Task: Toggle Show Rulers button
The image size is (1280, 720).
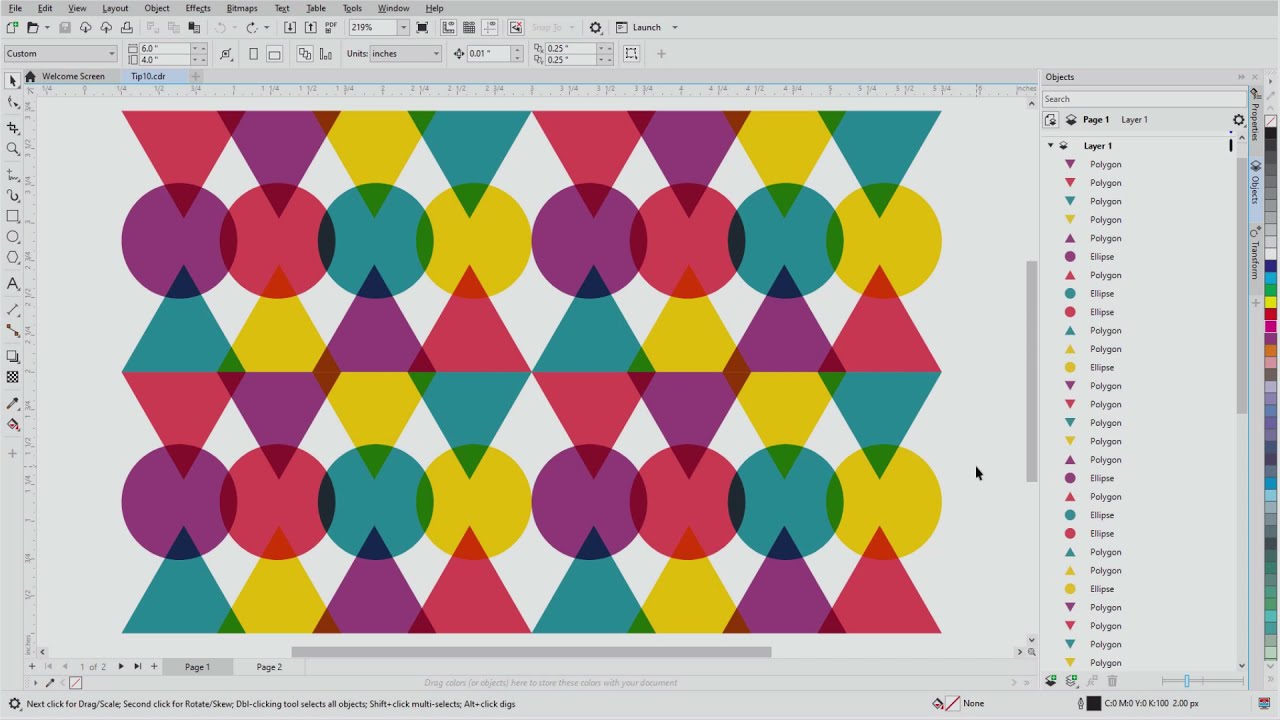Action: point(448,27)
